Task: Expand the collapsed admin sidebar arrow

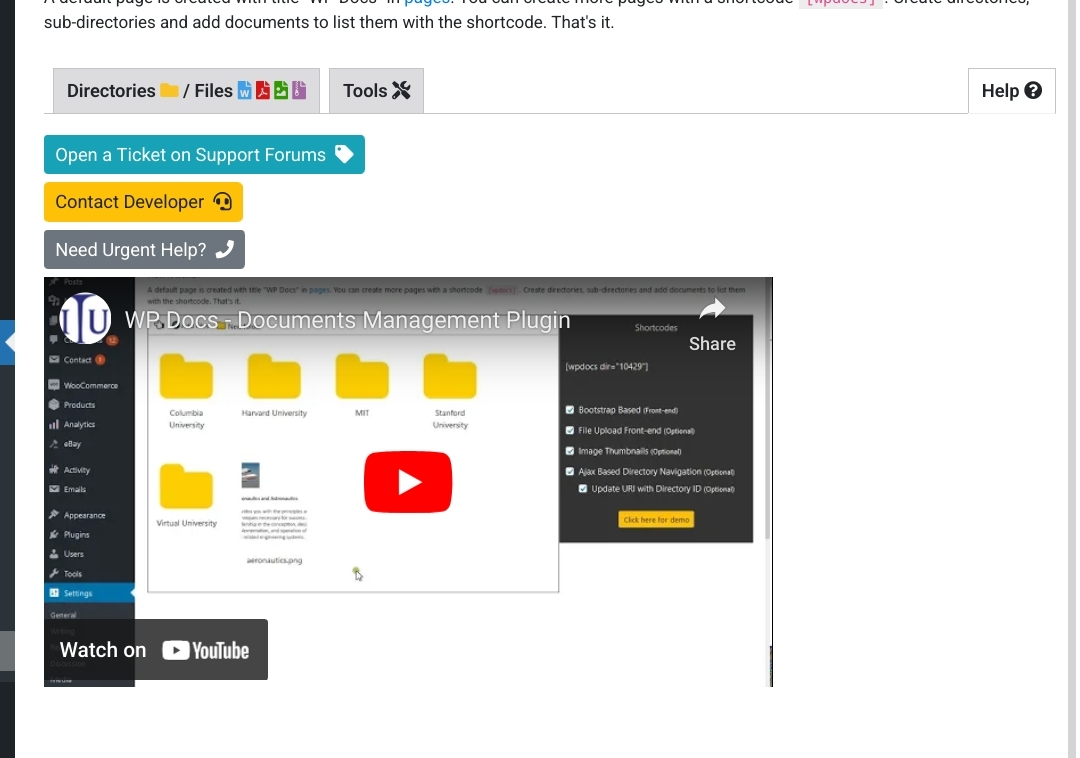Action: pos(8,342)
